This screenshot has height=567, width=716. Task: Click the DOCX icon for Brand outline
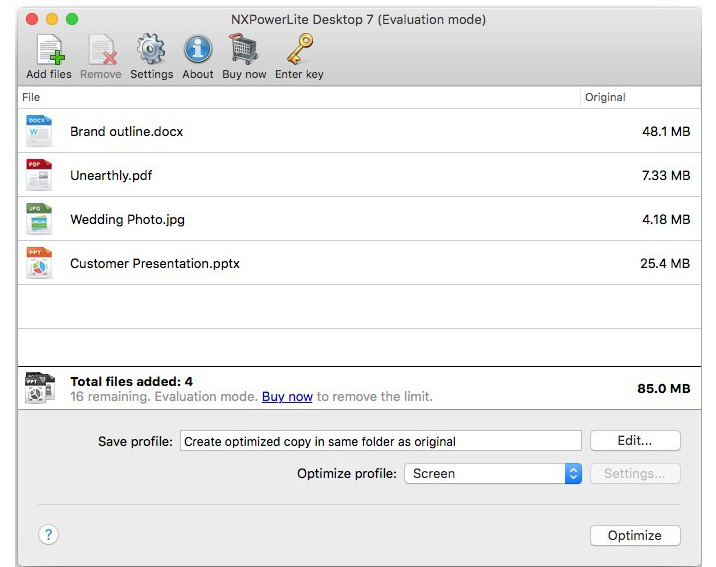[x=39, y=131]
